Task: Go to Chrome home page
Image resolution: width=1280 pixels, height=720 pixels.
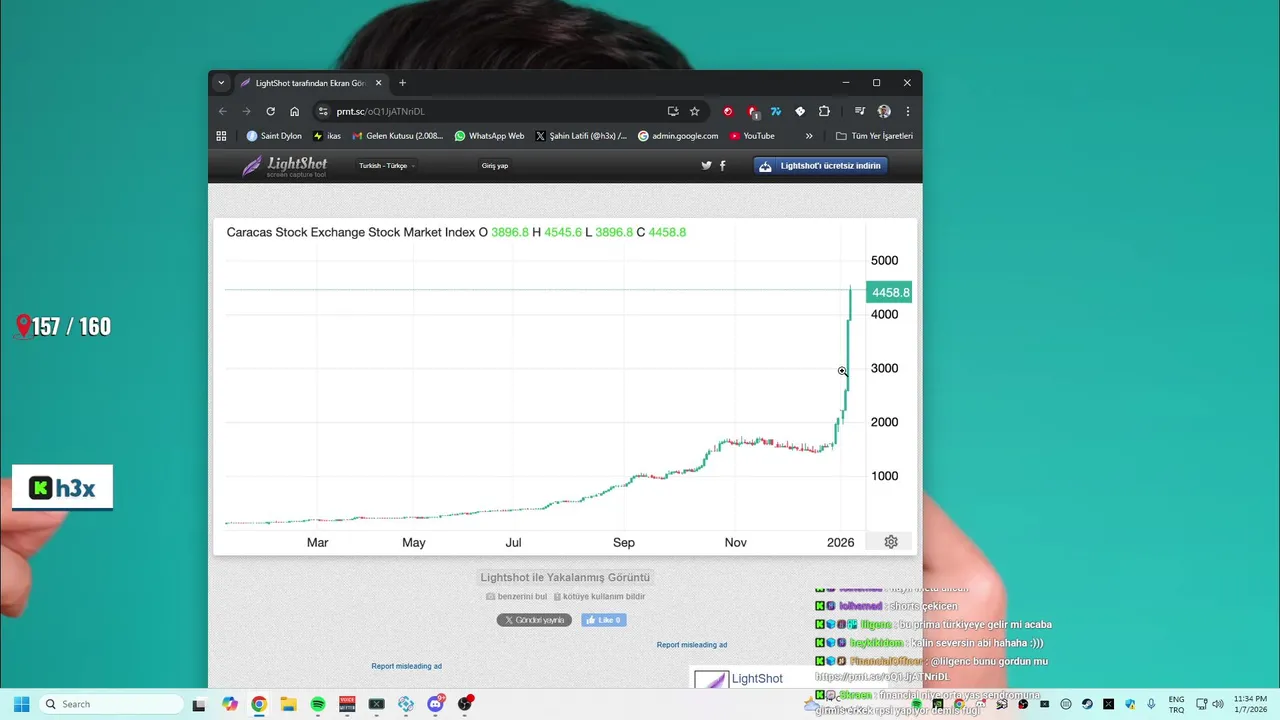Action: (x=294, y=111)
